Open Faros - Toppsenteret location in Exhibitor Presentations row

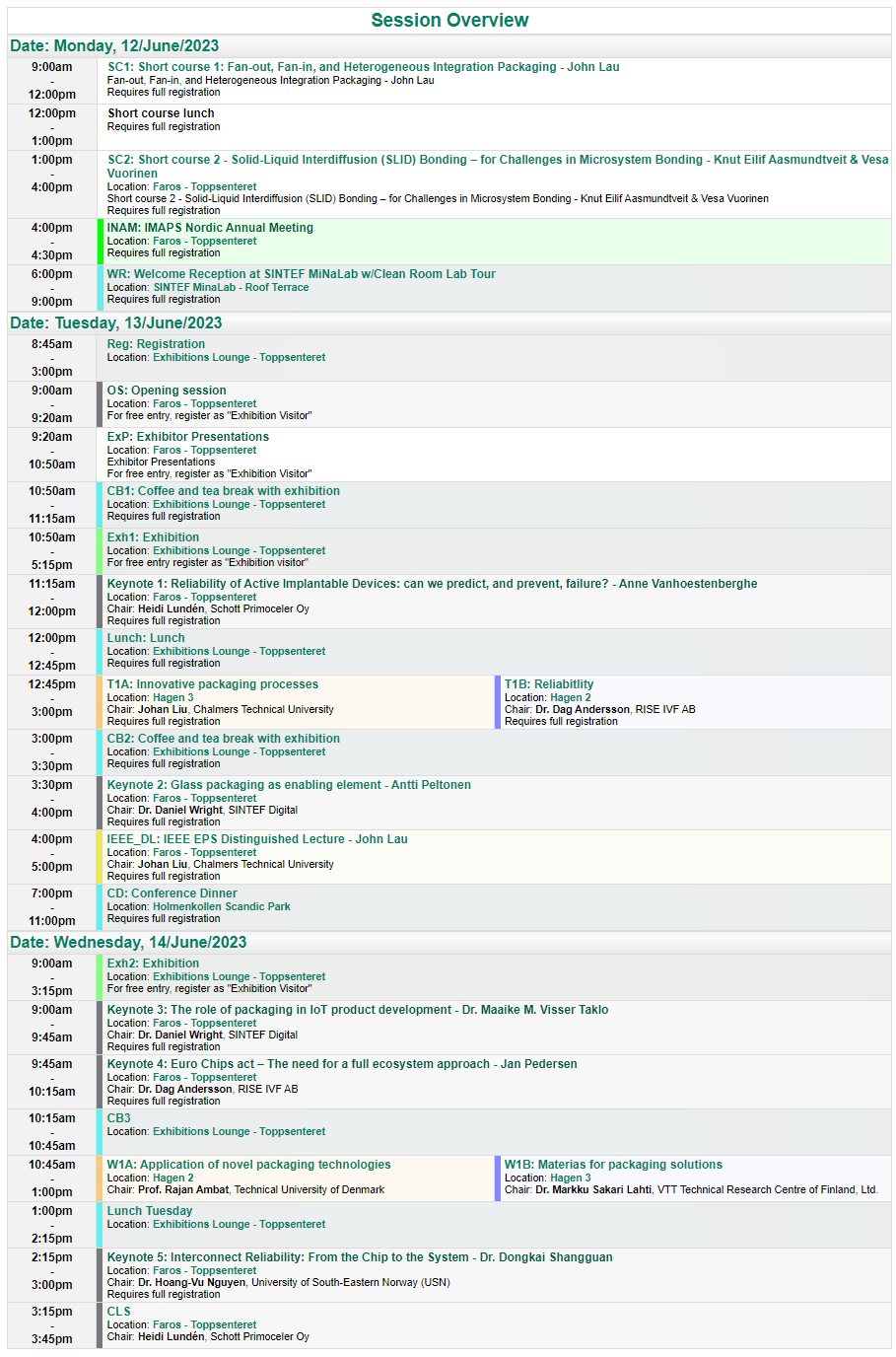tap(204, 450)
